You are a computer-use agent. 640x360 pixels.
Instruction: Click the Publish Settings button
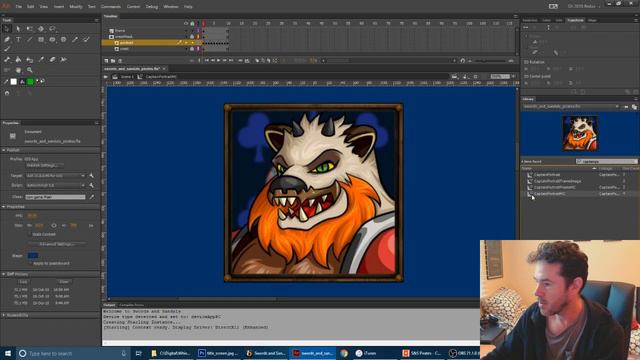(x=44, y=165)
